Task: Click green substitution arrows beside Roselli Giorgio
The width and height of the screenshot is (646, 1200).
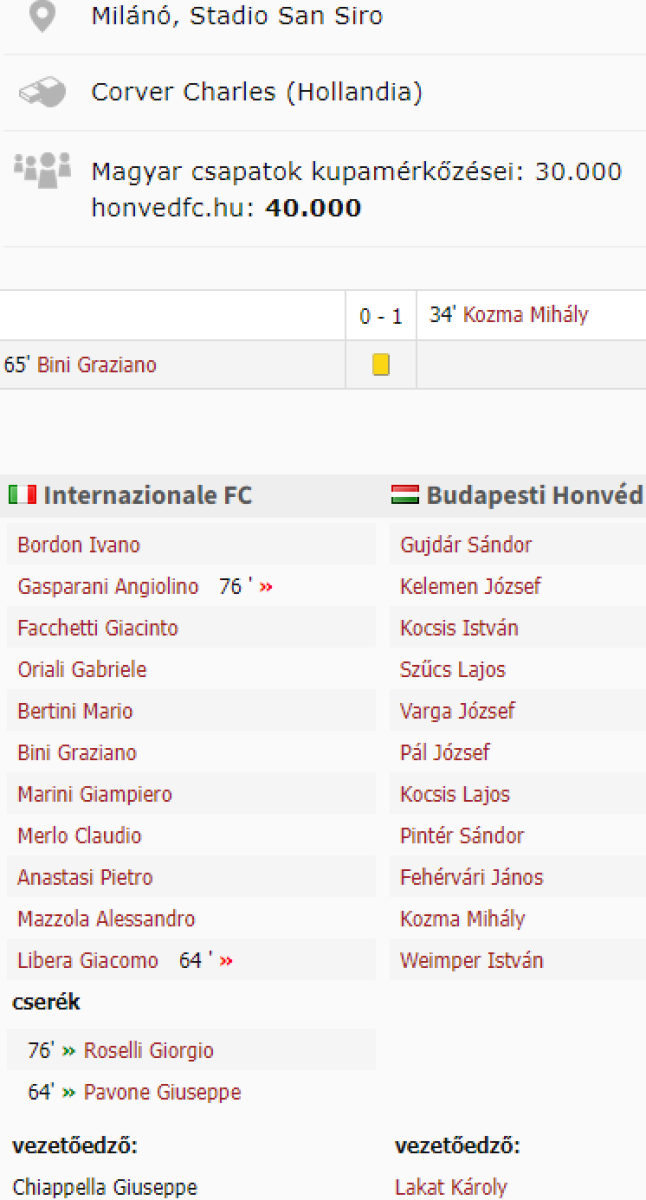Action: (x=69, y=1051)
